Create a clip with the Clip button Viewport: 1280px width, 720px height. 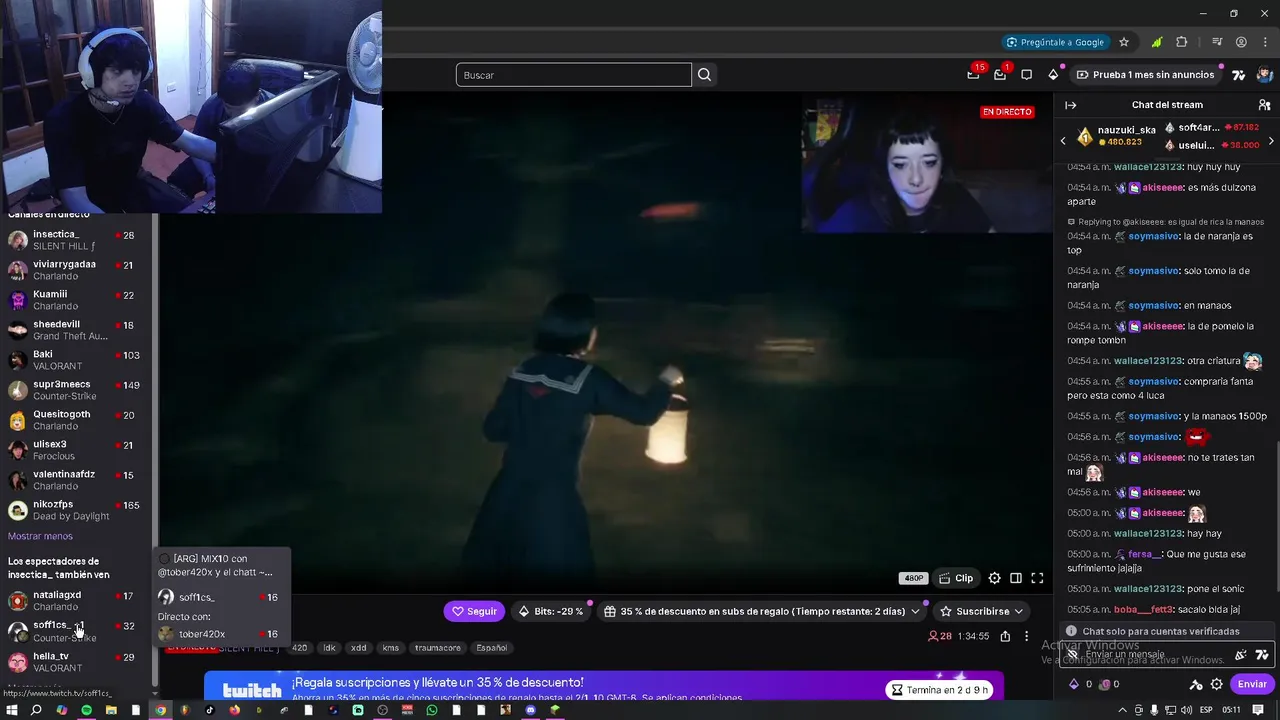click(956, 578)
